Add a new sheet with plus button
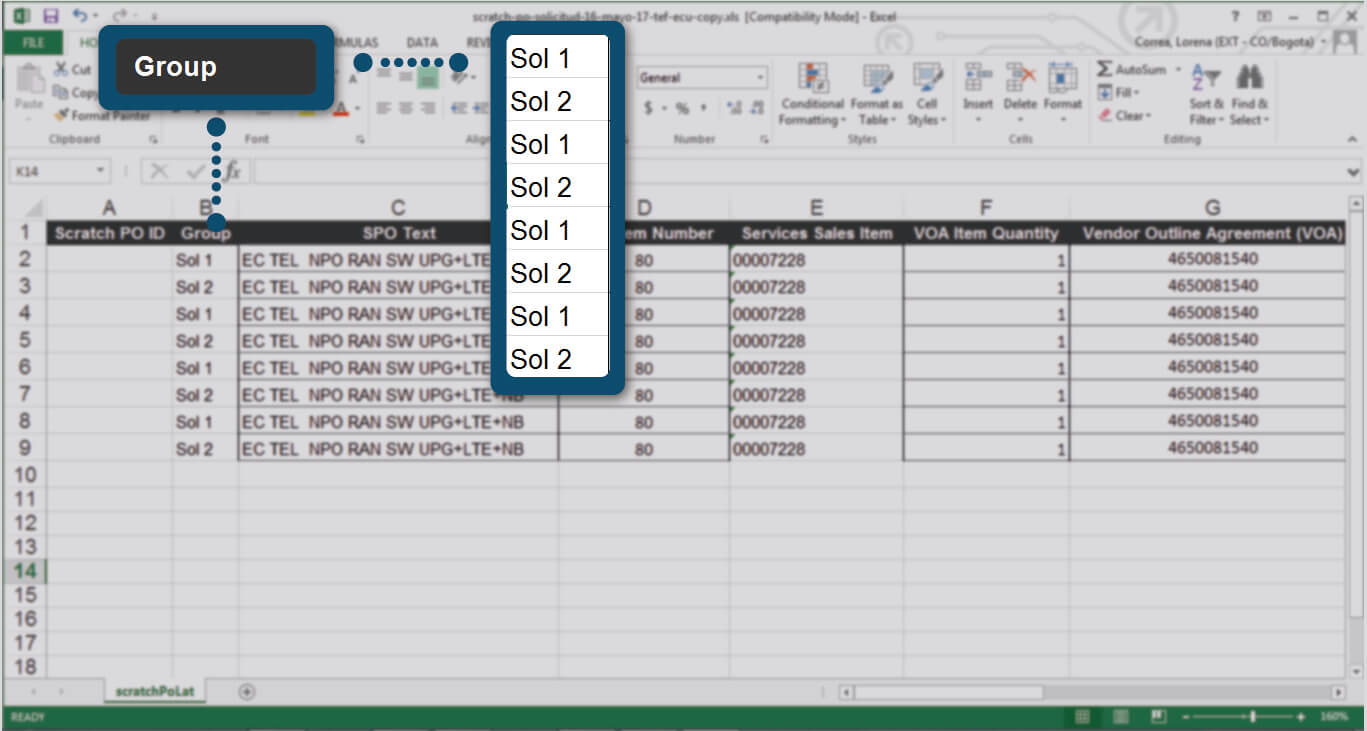This screenshot has height=731, width=1367. click(247, 691)
